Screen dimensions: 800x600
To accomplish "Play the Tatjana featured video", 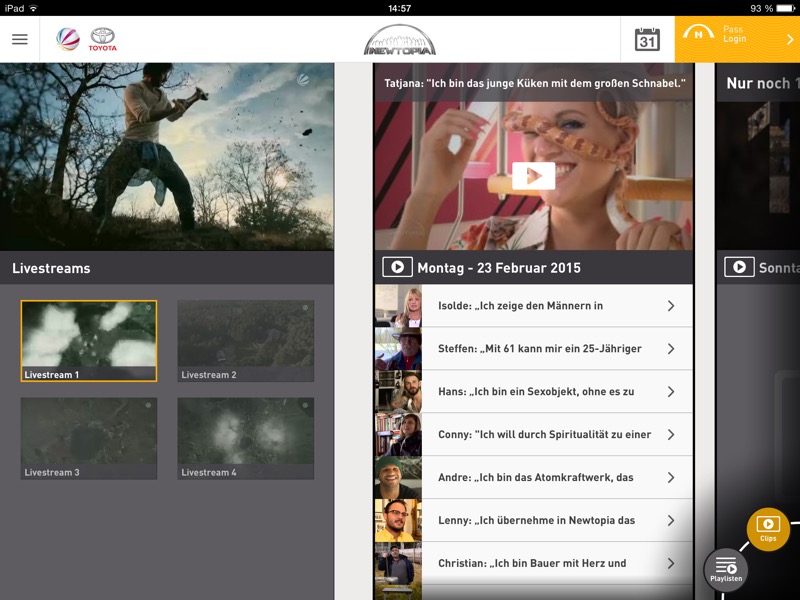I will click(533, 176).
